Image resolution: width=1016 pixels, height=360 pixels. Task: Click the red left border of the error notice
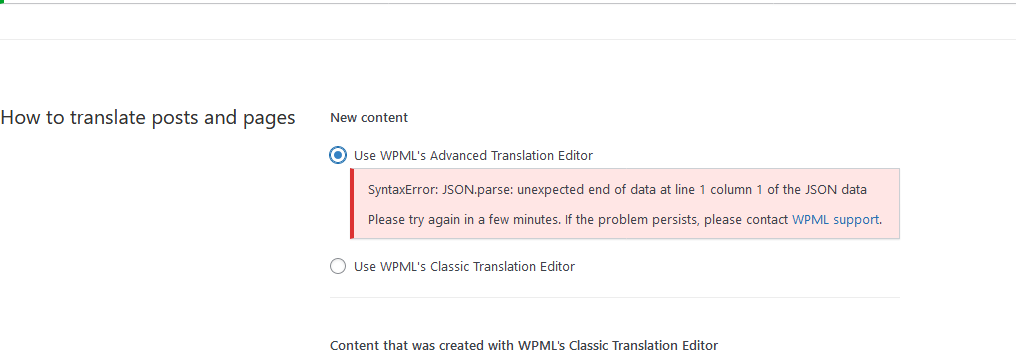tap(352, 203)
